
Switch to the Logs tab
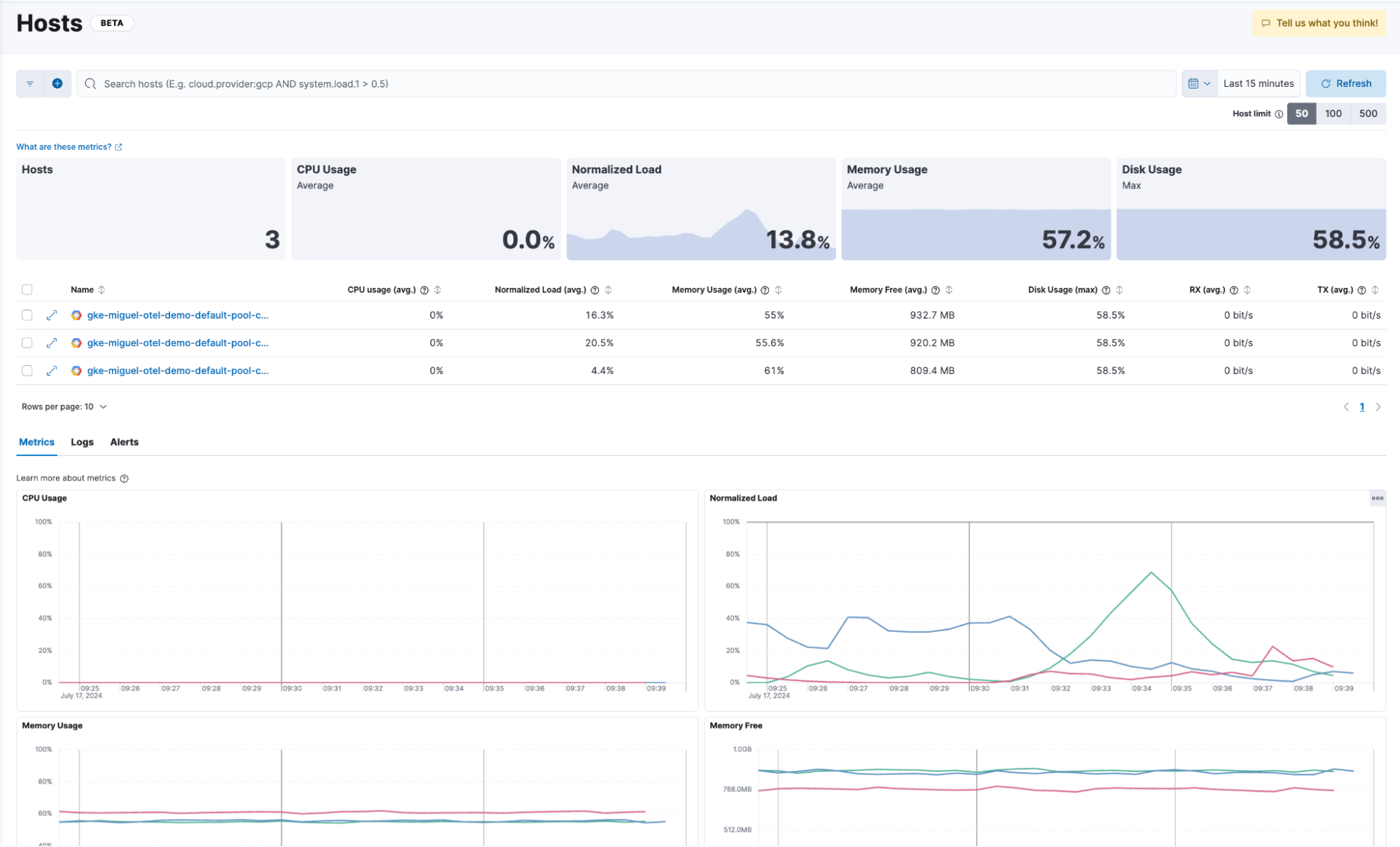[82, 442]
